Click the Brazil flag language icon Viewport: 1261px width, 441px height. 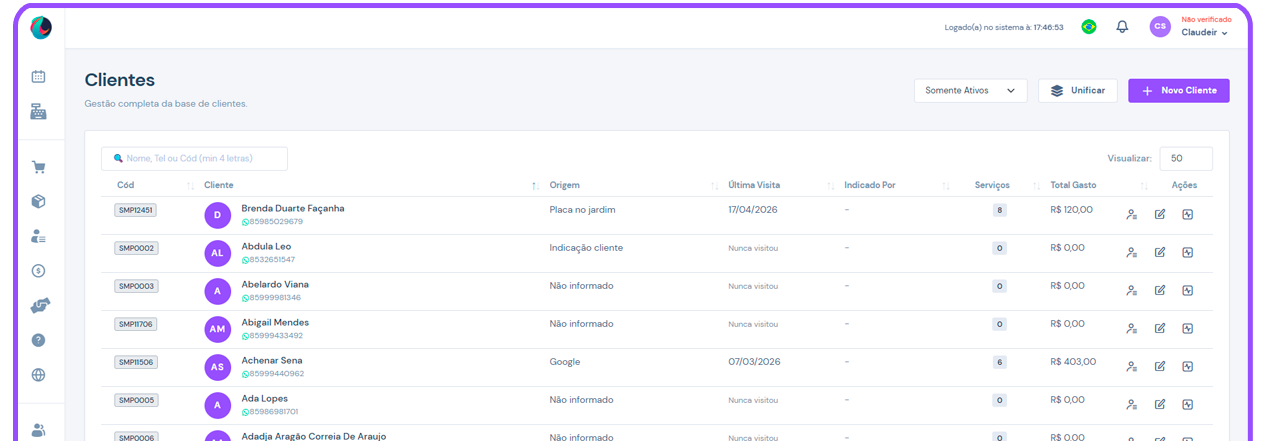point(1089,27)
